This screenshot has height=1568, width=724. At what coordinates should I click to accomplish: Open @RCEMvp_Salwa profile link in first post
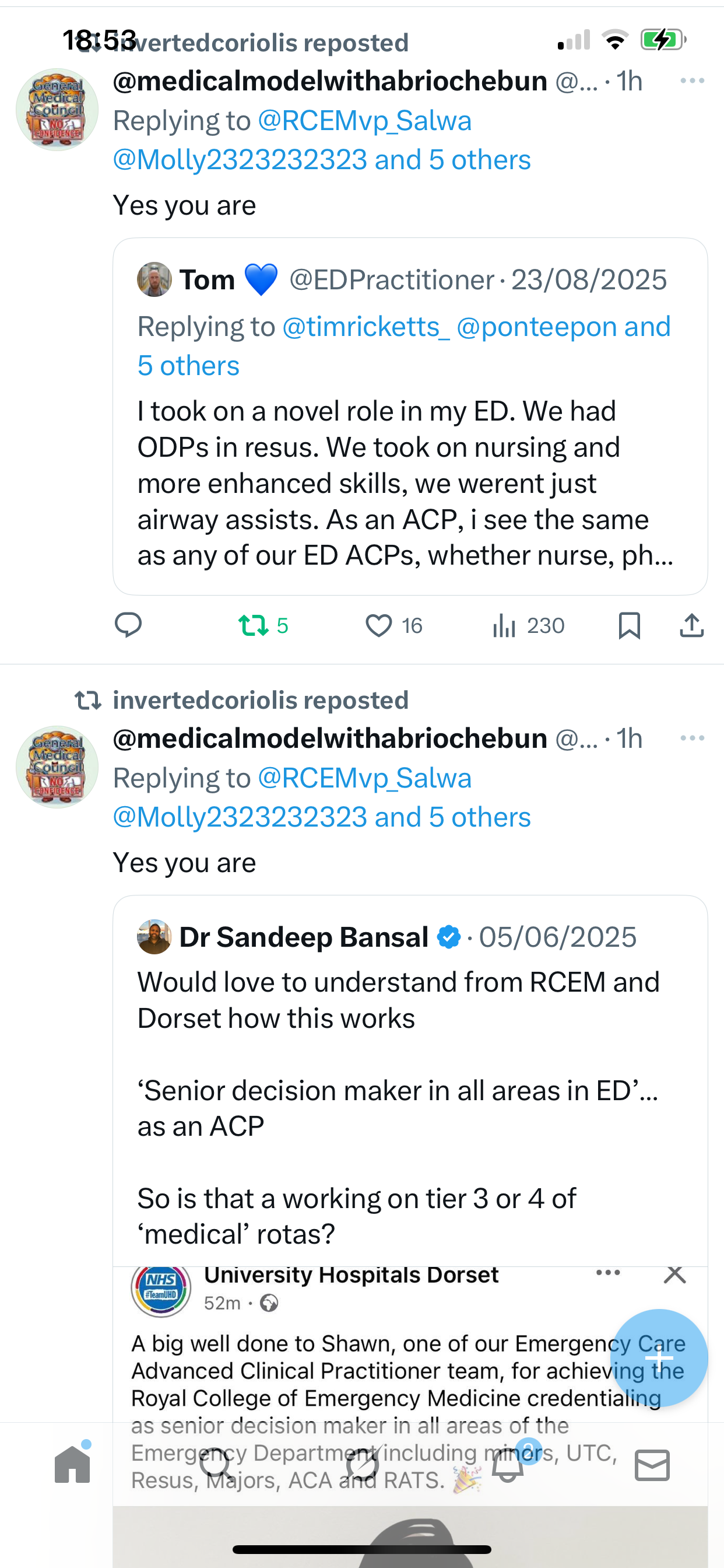coord(364,121)
